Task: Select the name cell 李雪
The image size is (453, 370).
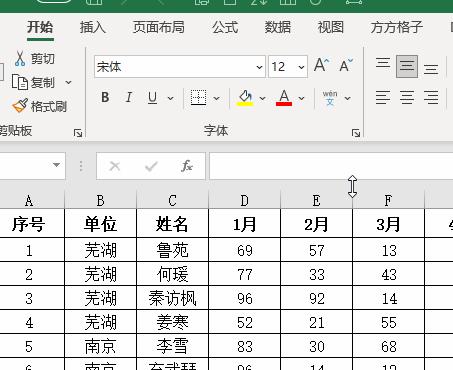Action: [172, 346]
